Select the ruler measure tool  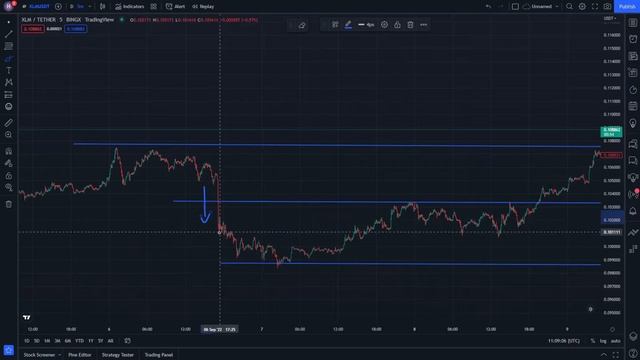[x=9, y=122]
